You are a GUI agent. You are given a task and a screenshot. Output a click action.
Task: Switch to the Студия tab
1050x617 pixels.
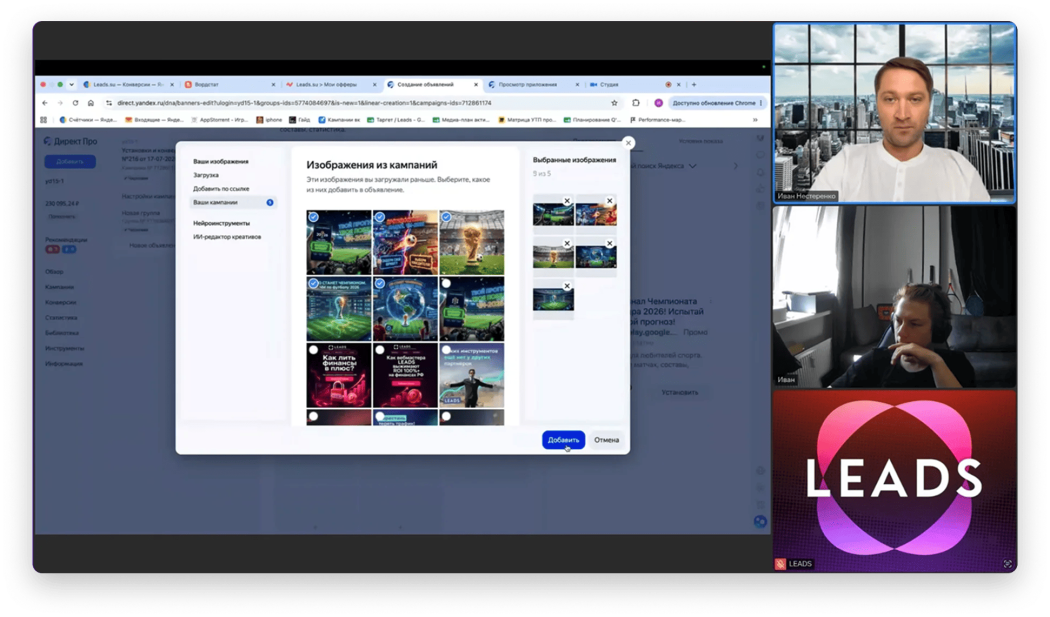click(x=633, y=85)
